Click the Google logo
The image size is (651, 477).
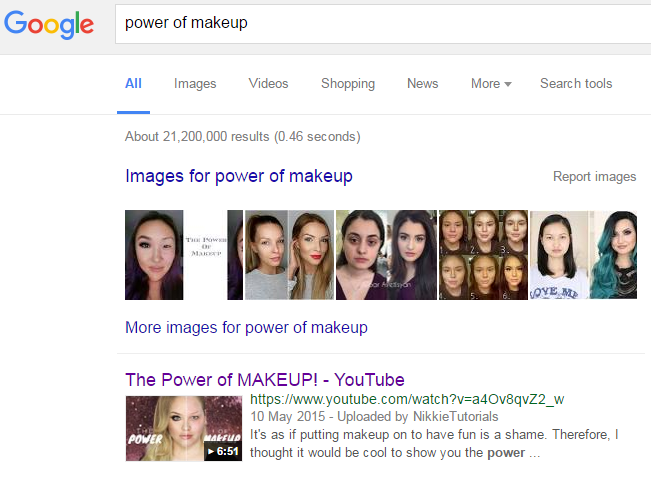(x=49, y=24)
